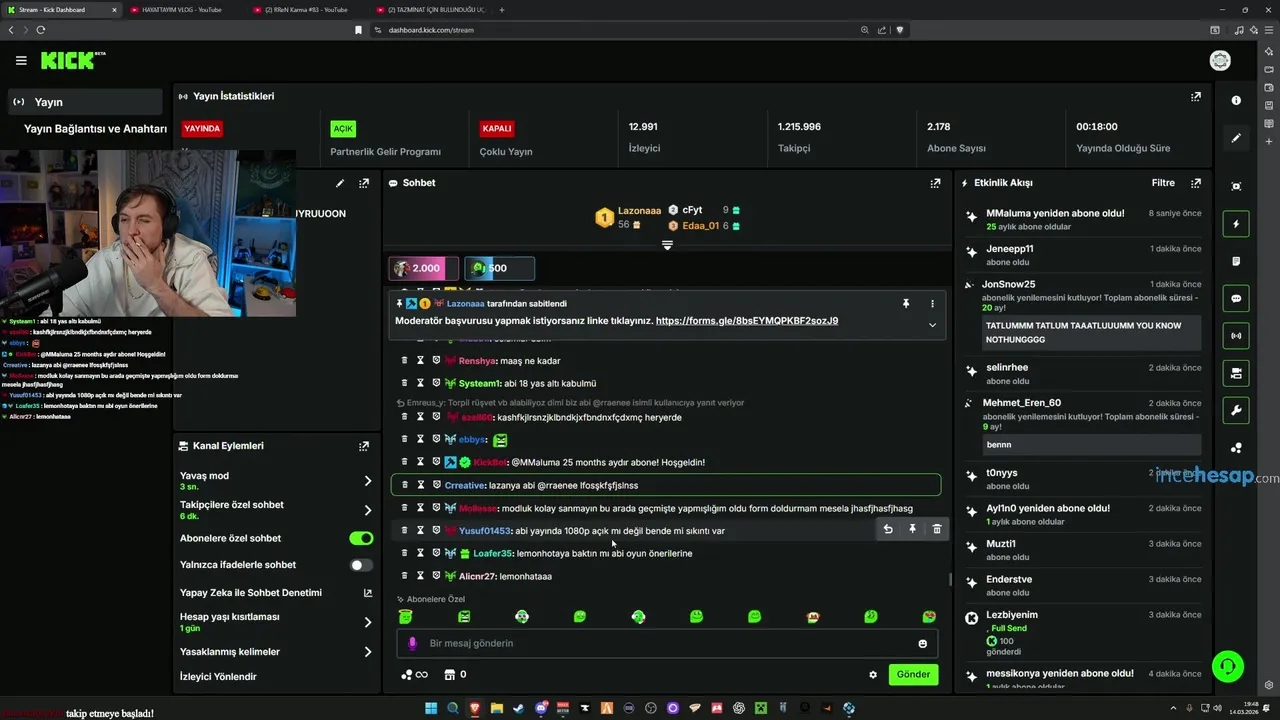This screenshot has height=720, width=1280.
Task: Open the Yayın sidebar menu item
Action: click(x=85, y=102)
